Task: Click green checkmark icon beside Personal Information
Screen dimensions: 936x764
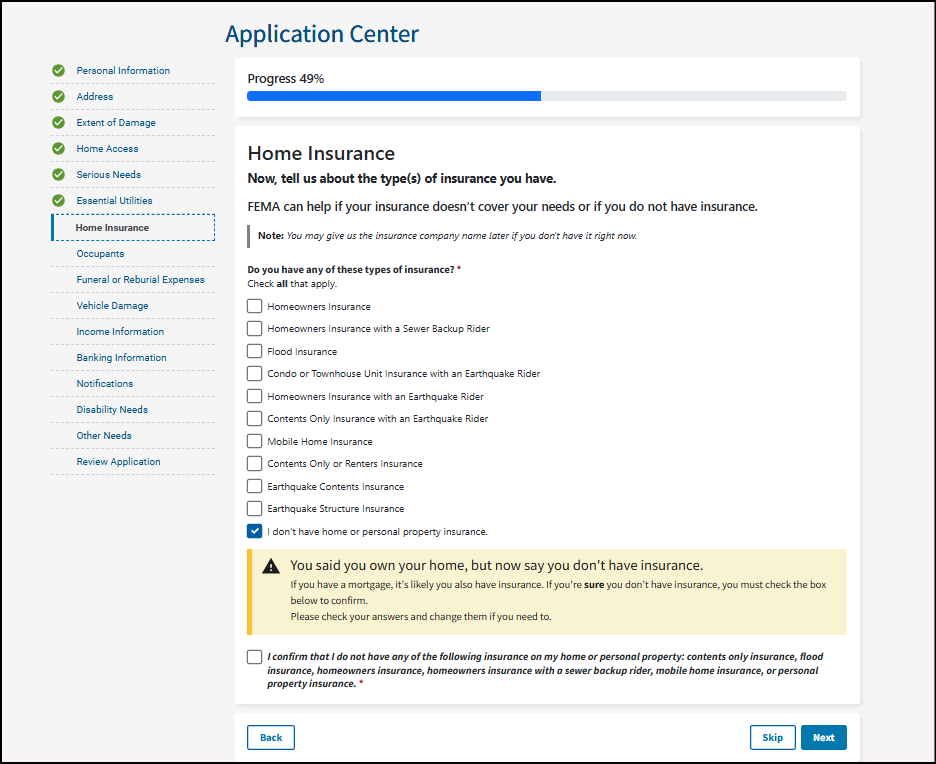Action: pos(59,71)
